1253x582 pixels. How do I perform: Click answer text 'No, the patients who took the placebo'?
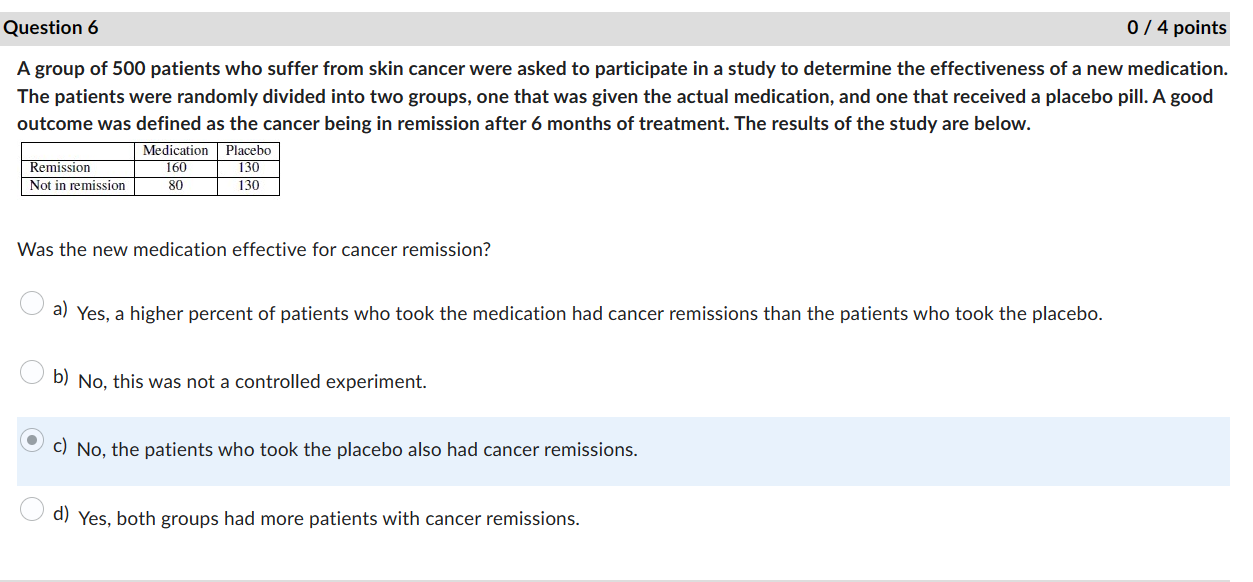pos(357,450)
